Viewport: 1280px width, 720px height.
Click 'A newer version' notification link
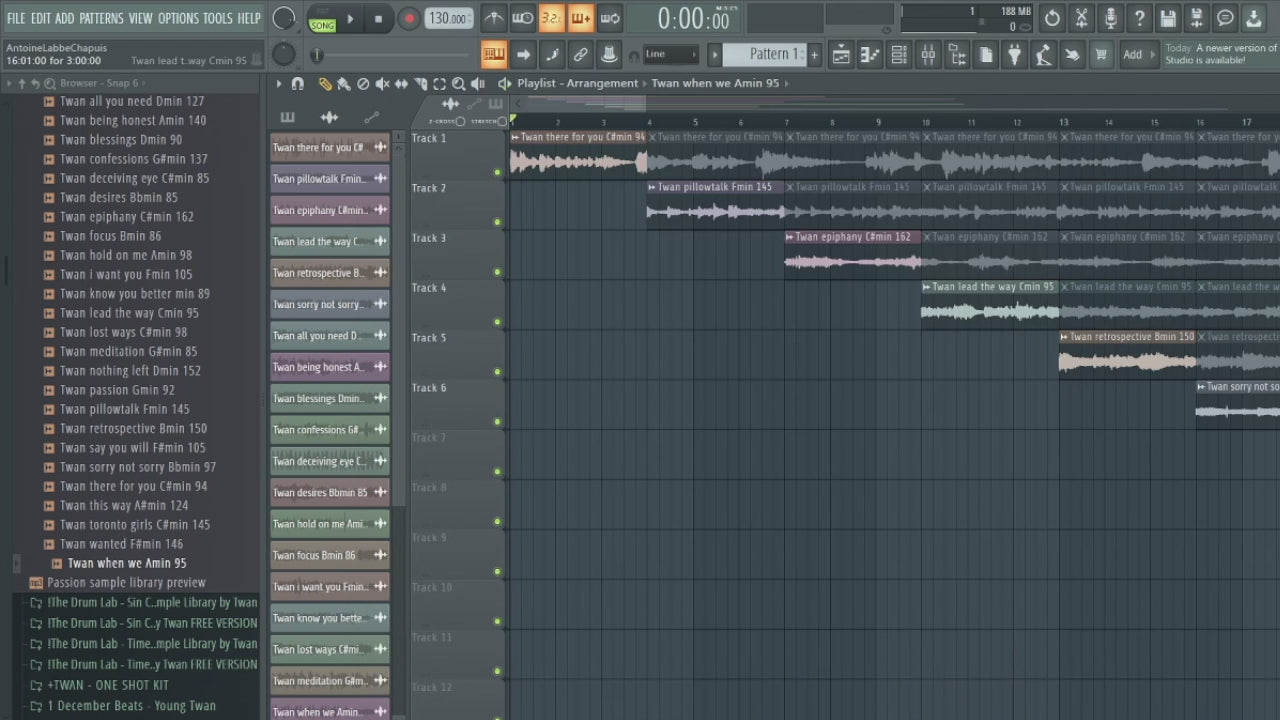tap(1220, 54)
